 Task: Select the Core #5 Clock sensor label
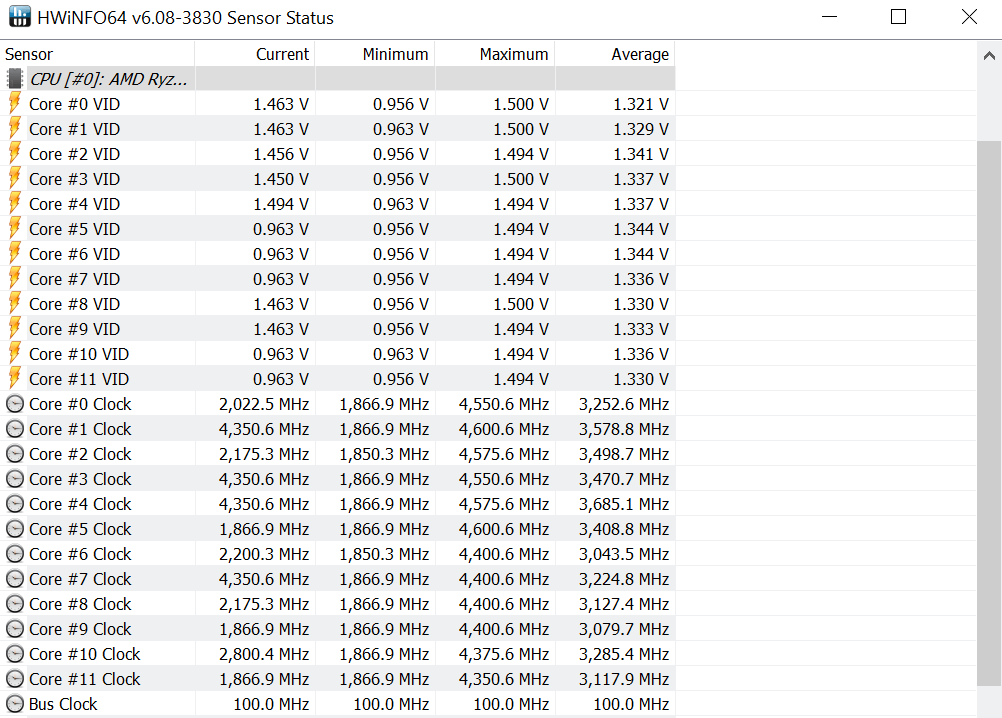pyautogui.click(x=80, y=529)
